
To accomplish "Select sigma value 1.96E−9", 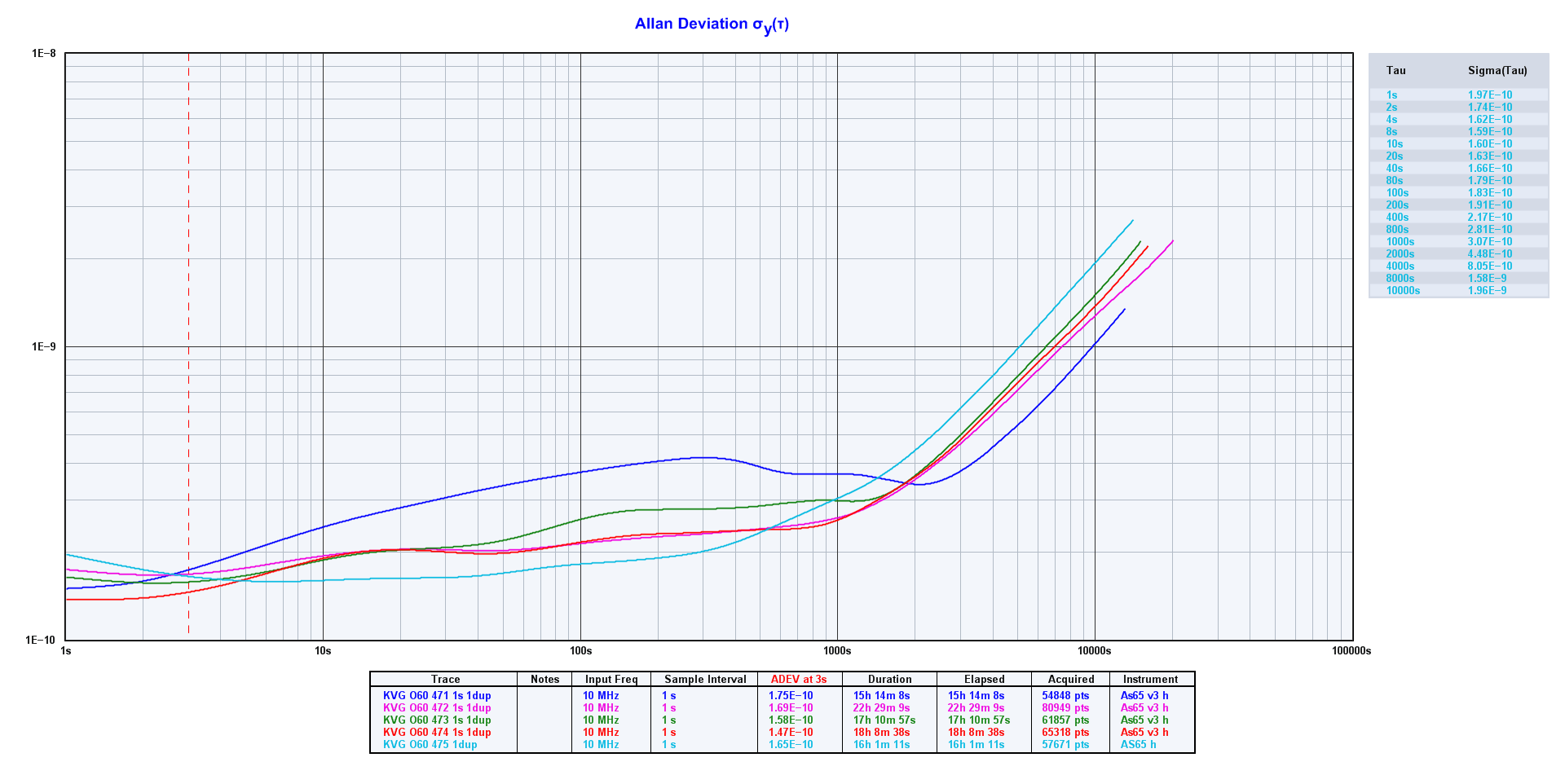I will [1487, 291].
